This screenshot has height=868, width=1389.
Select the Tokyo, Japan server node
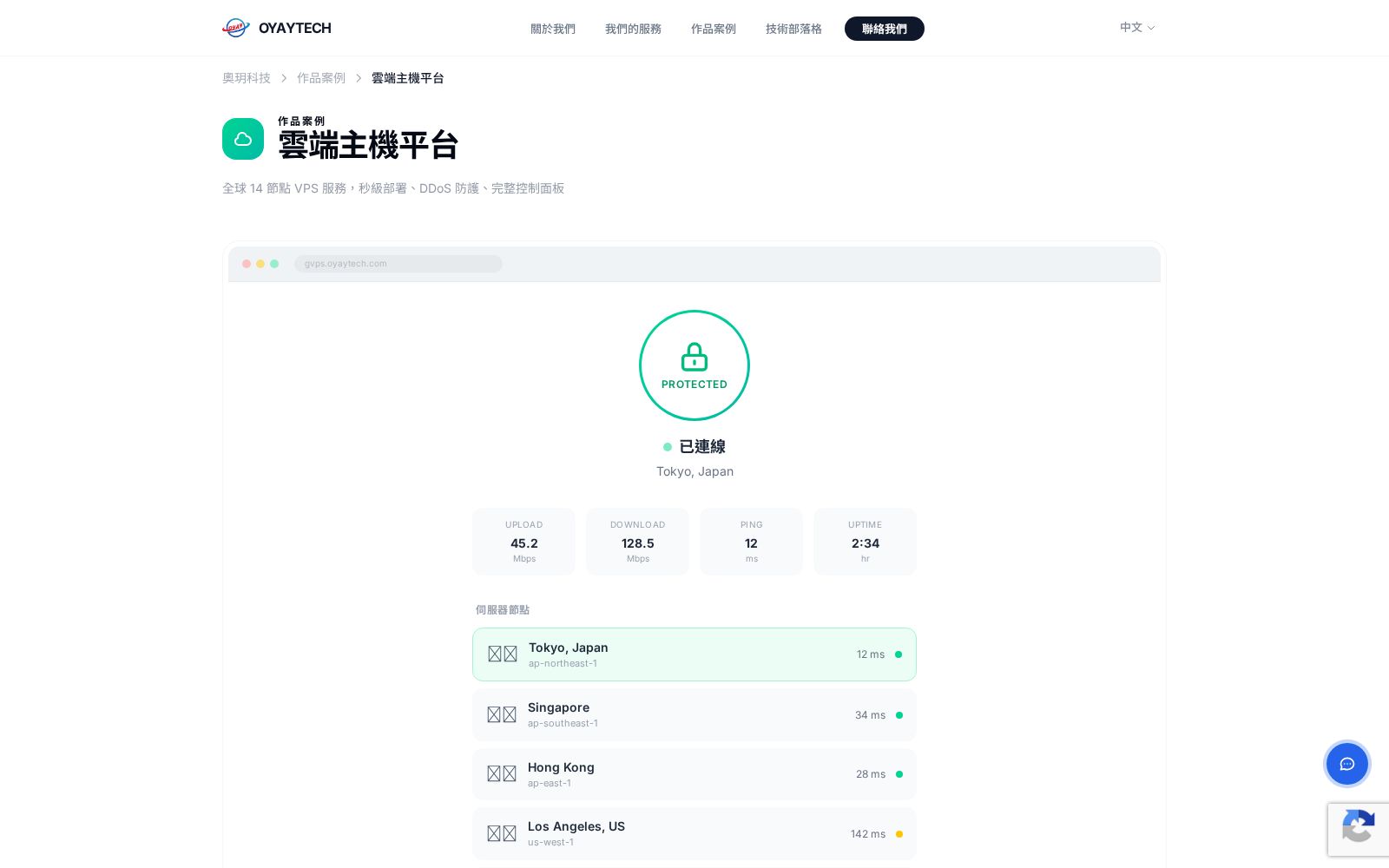point(694,654)
